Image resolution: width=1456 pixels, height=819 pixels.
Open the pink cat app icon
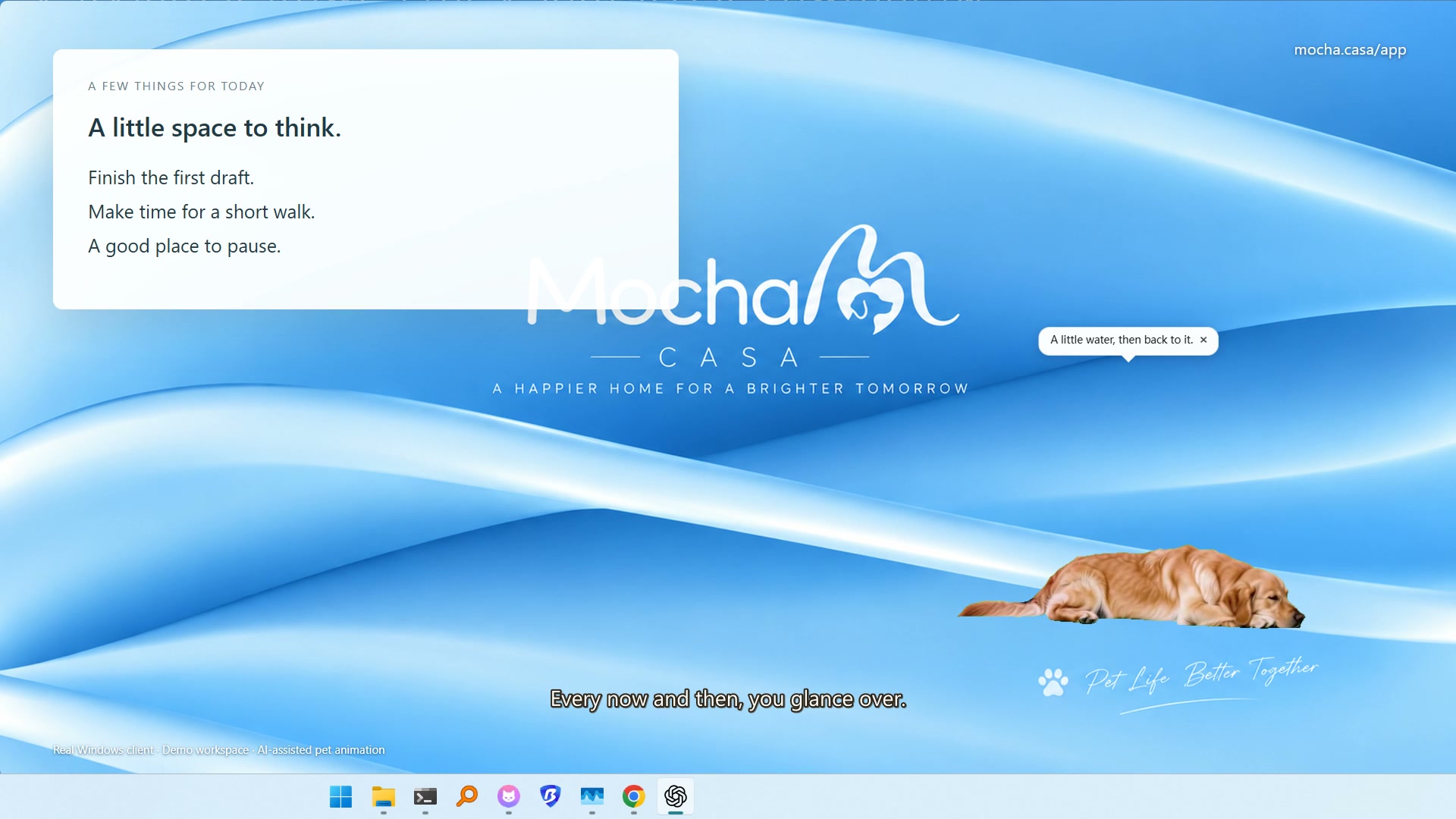pyautogui.click(x=509, y=796)
